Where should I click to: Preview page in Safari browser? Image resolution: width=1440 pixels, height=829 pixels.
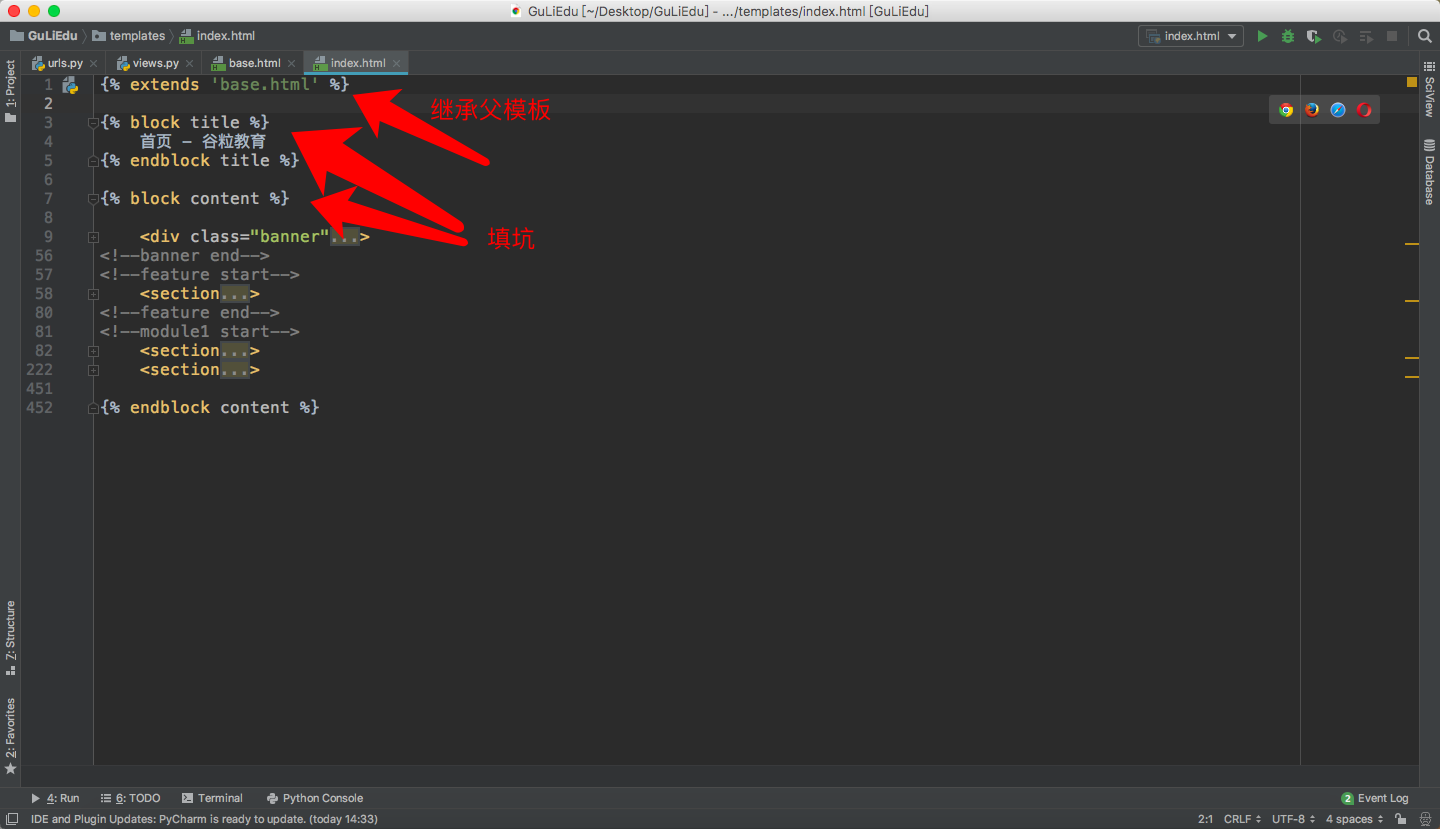(x=1338, y=110)
